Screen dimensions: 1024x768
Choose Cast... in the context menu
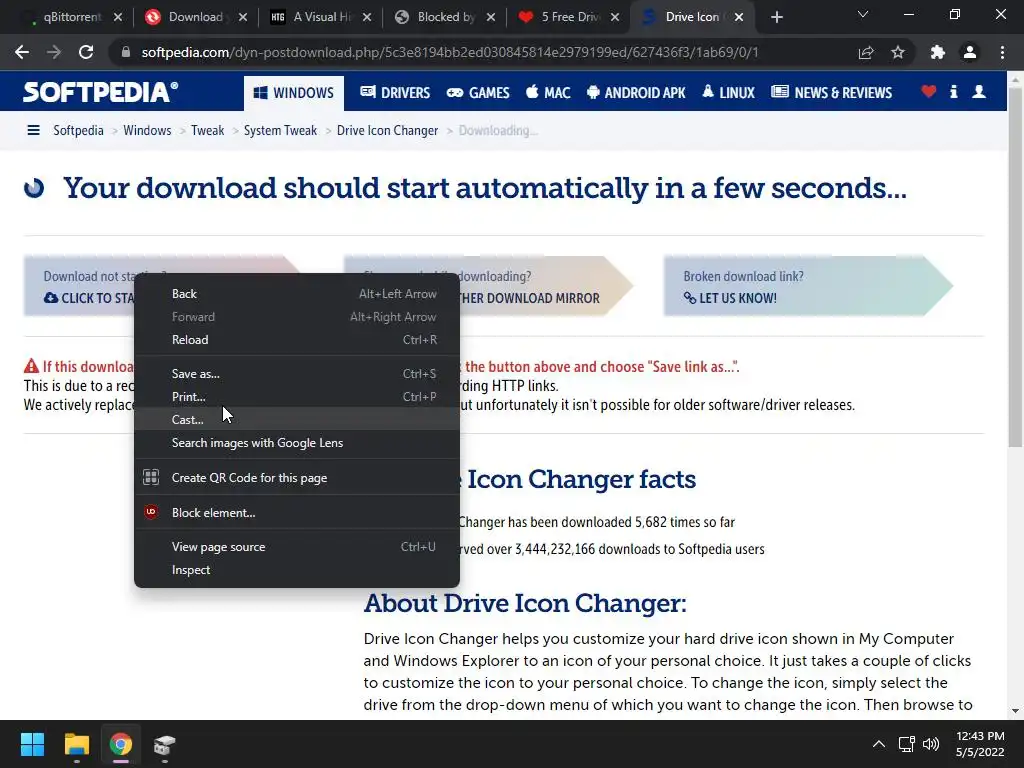pyautogui.click(x=296, y=419)
